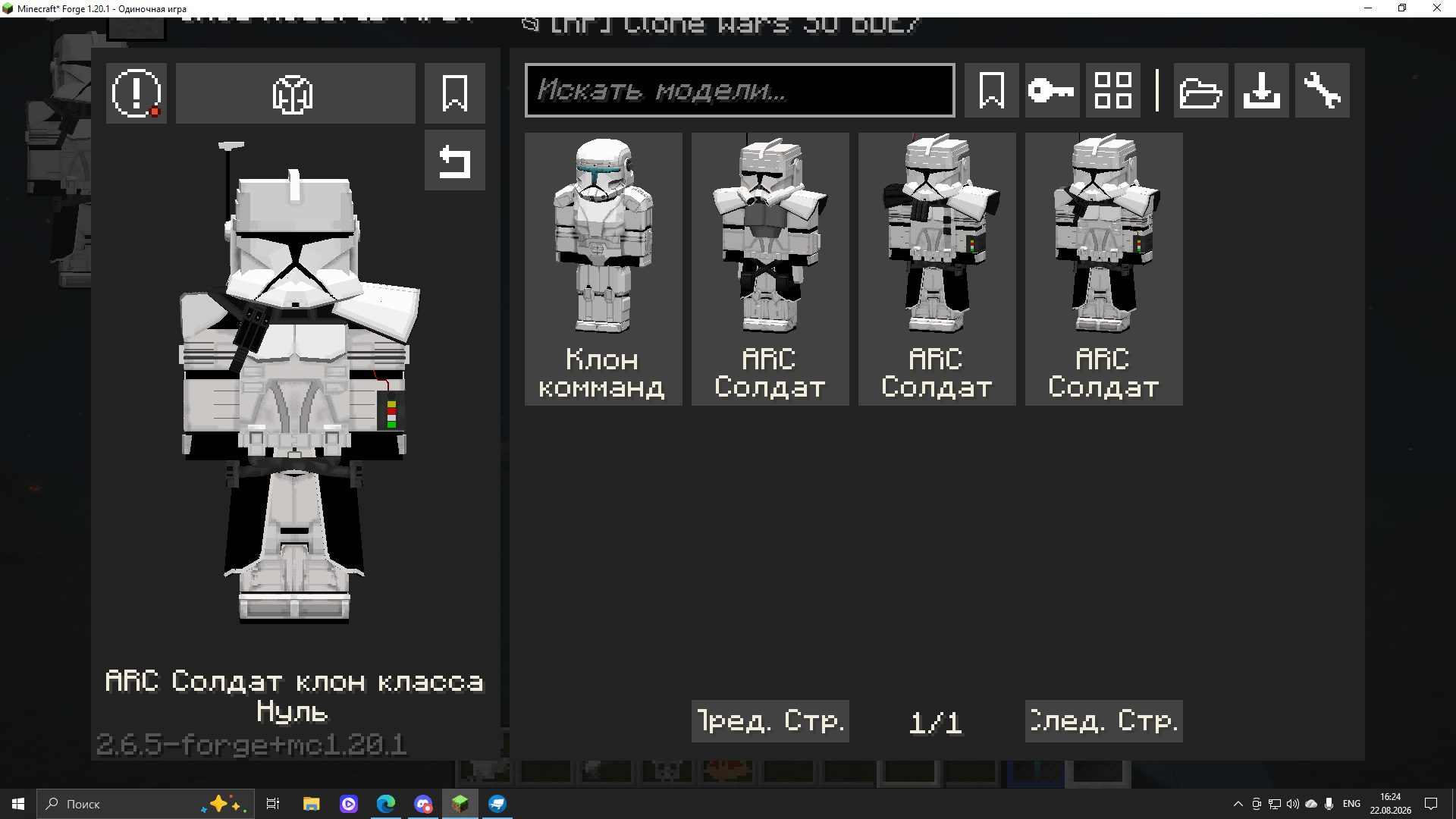Click the download models icon
The width and height of the screenshot is (1456, 819).
1262,90
